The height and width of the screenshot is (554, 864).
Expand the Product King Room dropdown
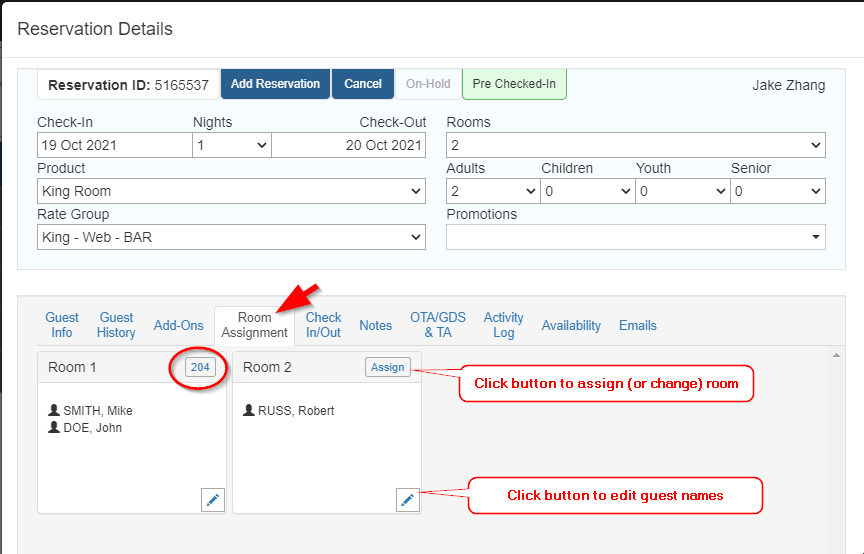[231, 191]
